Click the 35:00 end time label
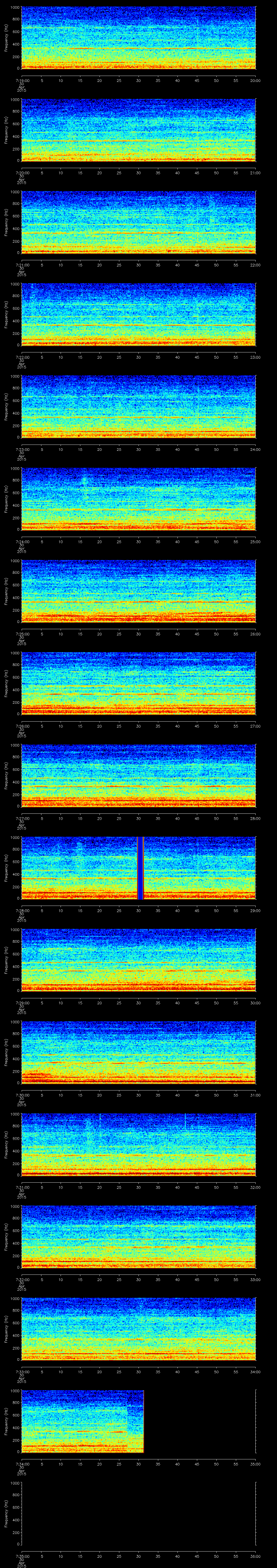The image size is (277, 1568). click(x=255, y=1464)
